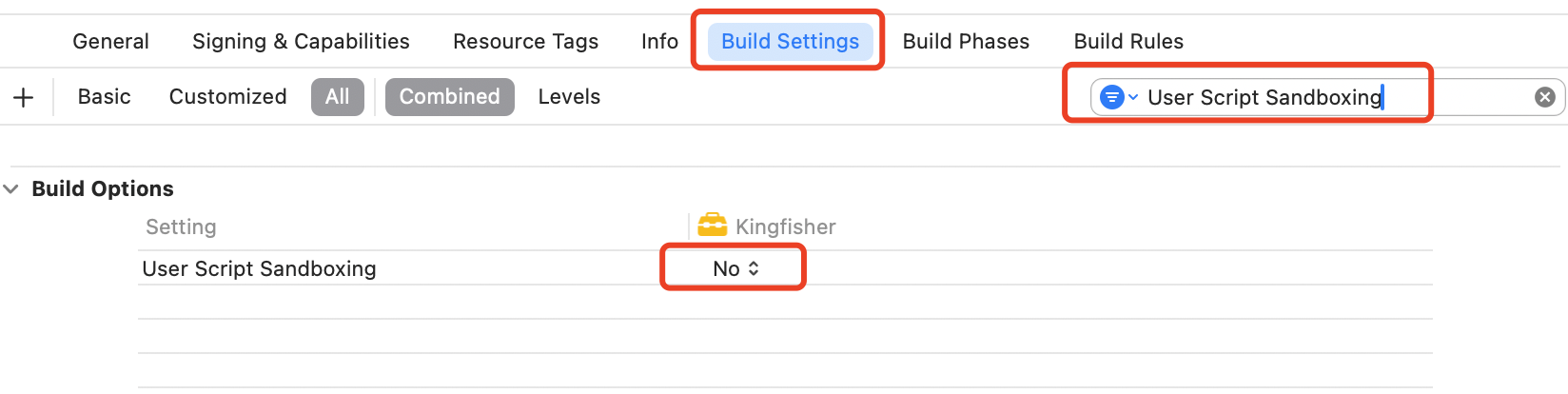Viewport: 1568px width, 394px height.
Task: Select the Build Settings tab
Action: [790, 42]
